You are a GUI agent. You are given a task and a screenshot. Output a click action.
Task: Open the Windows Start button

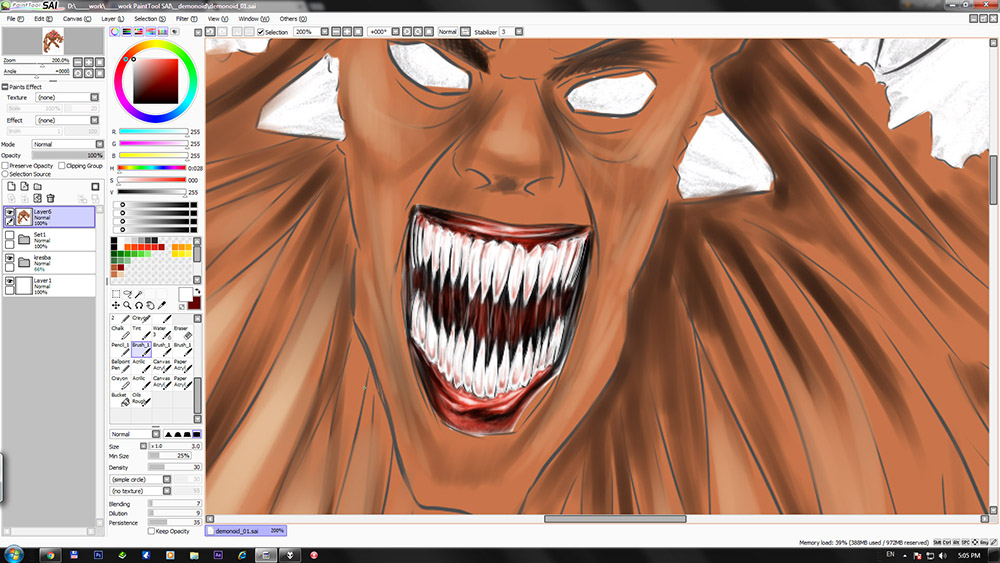[x=13, y=554]
